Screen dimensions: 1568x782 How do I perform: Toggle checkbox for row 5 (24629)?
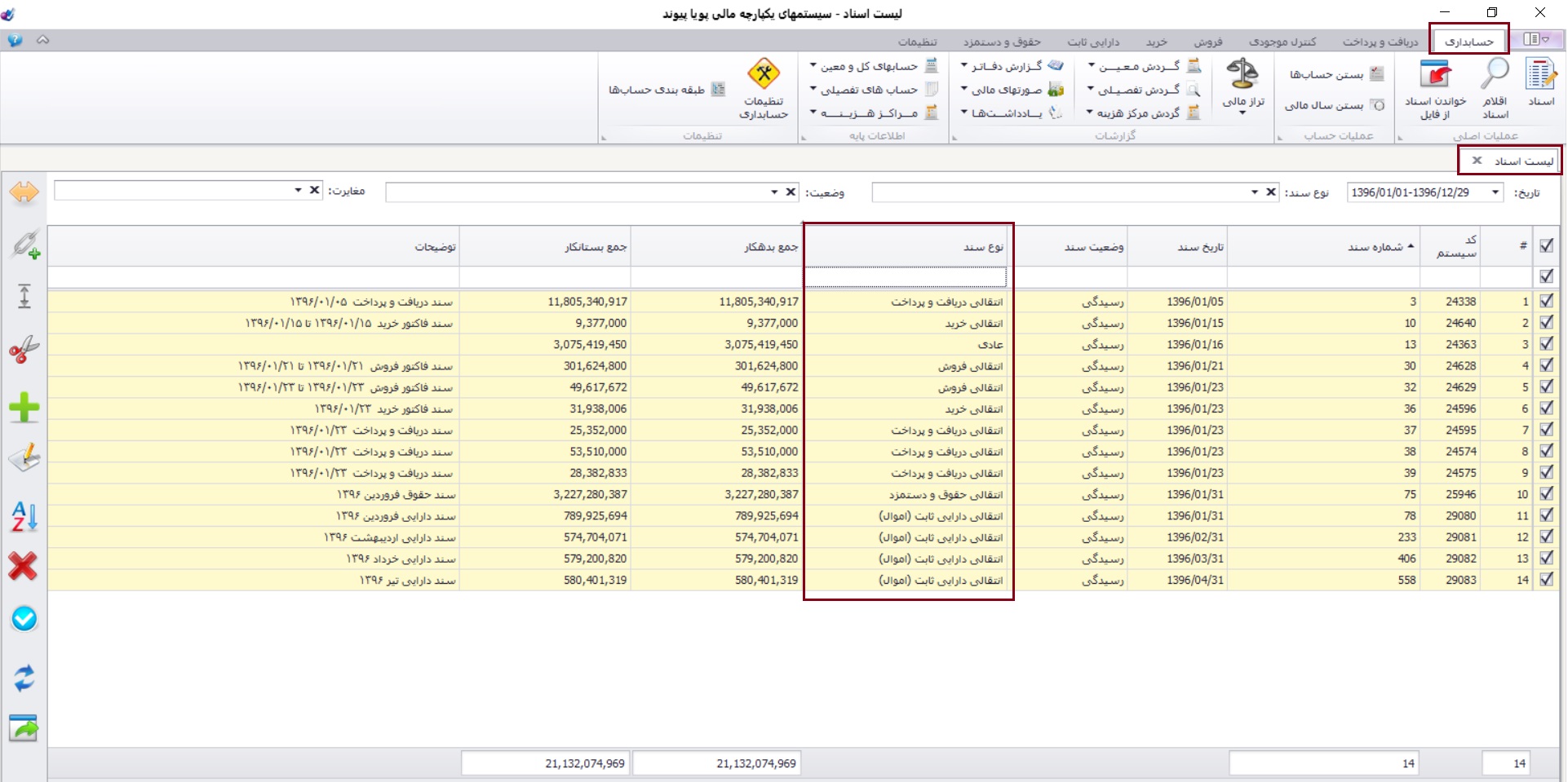1546,387
